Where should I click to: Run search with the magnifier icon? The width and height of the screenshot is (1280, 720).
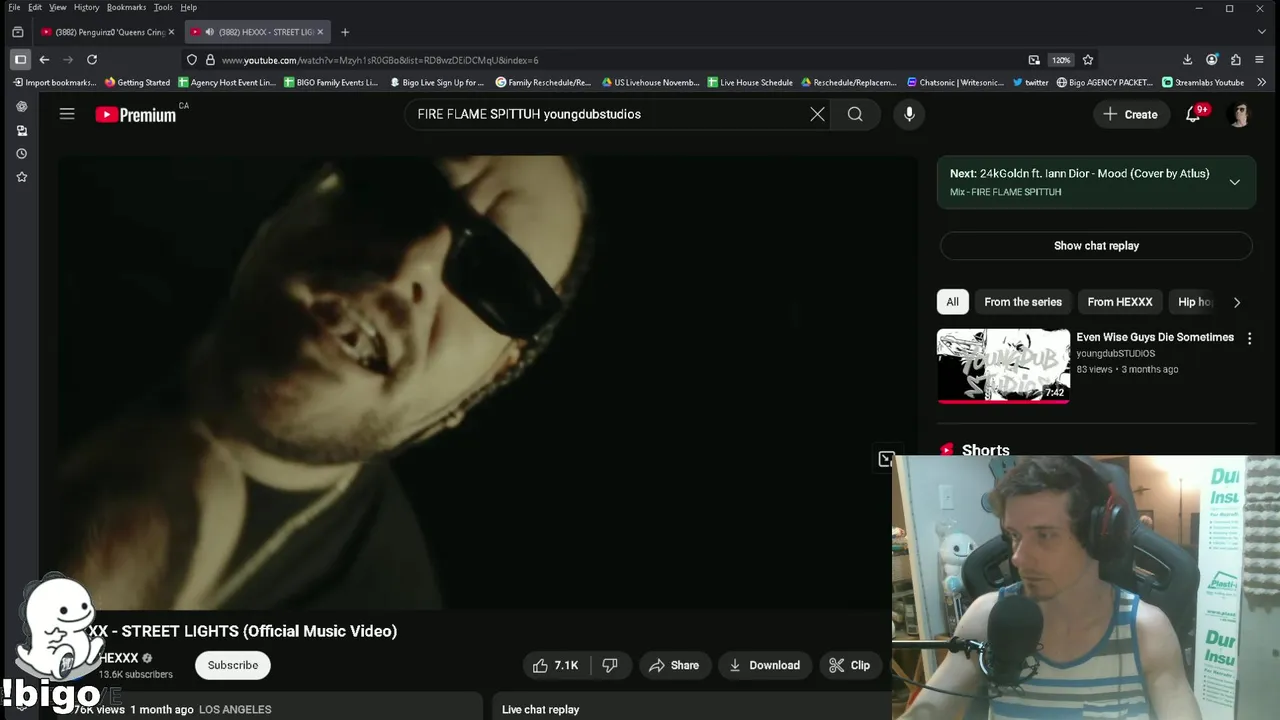click(x=855, y=114)
